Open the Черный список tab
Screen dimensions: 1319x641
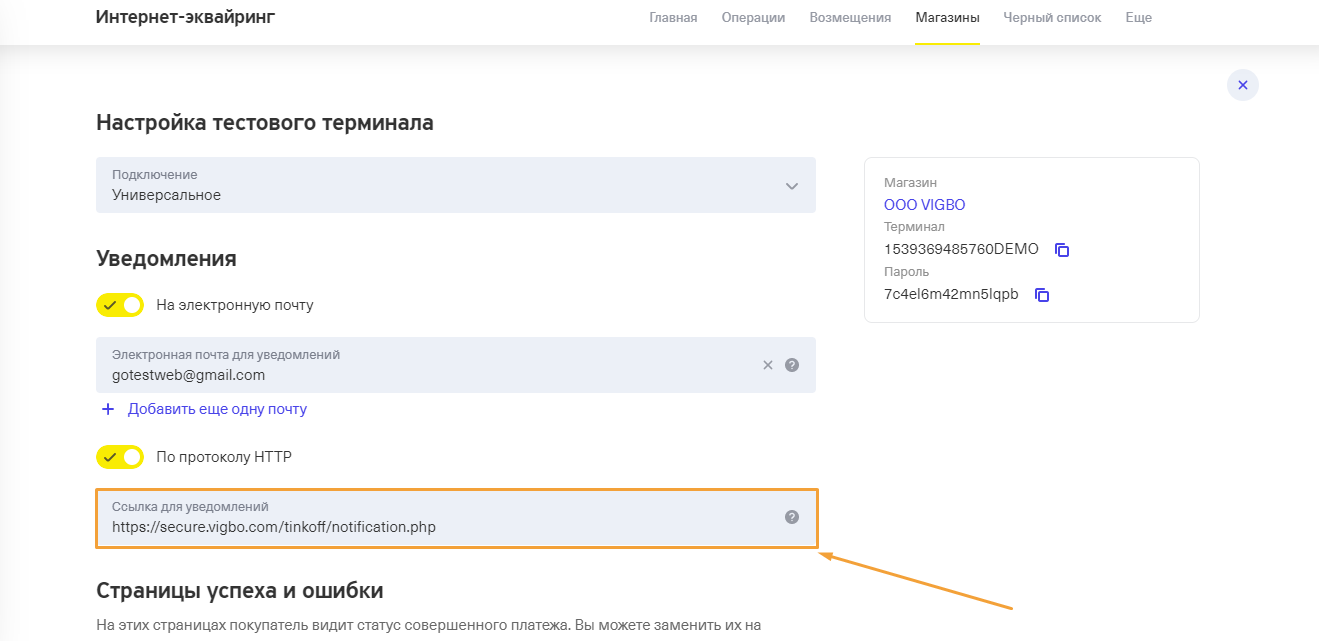coord(1052,18)
